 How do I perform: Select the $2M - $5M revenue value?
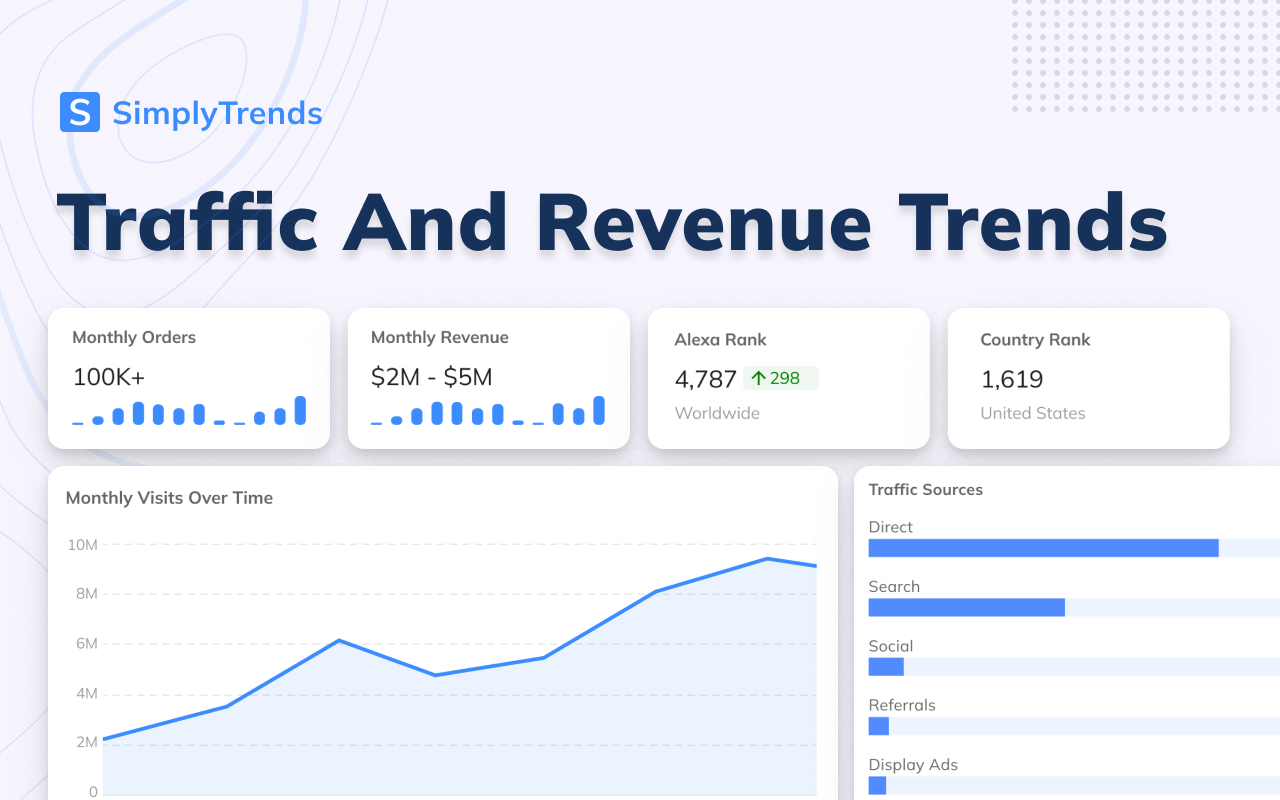click(432, 377)
